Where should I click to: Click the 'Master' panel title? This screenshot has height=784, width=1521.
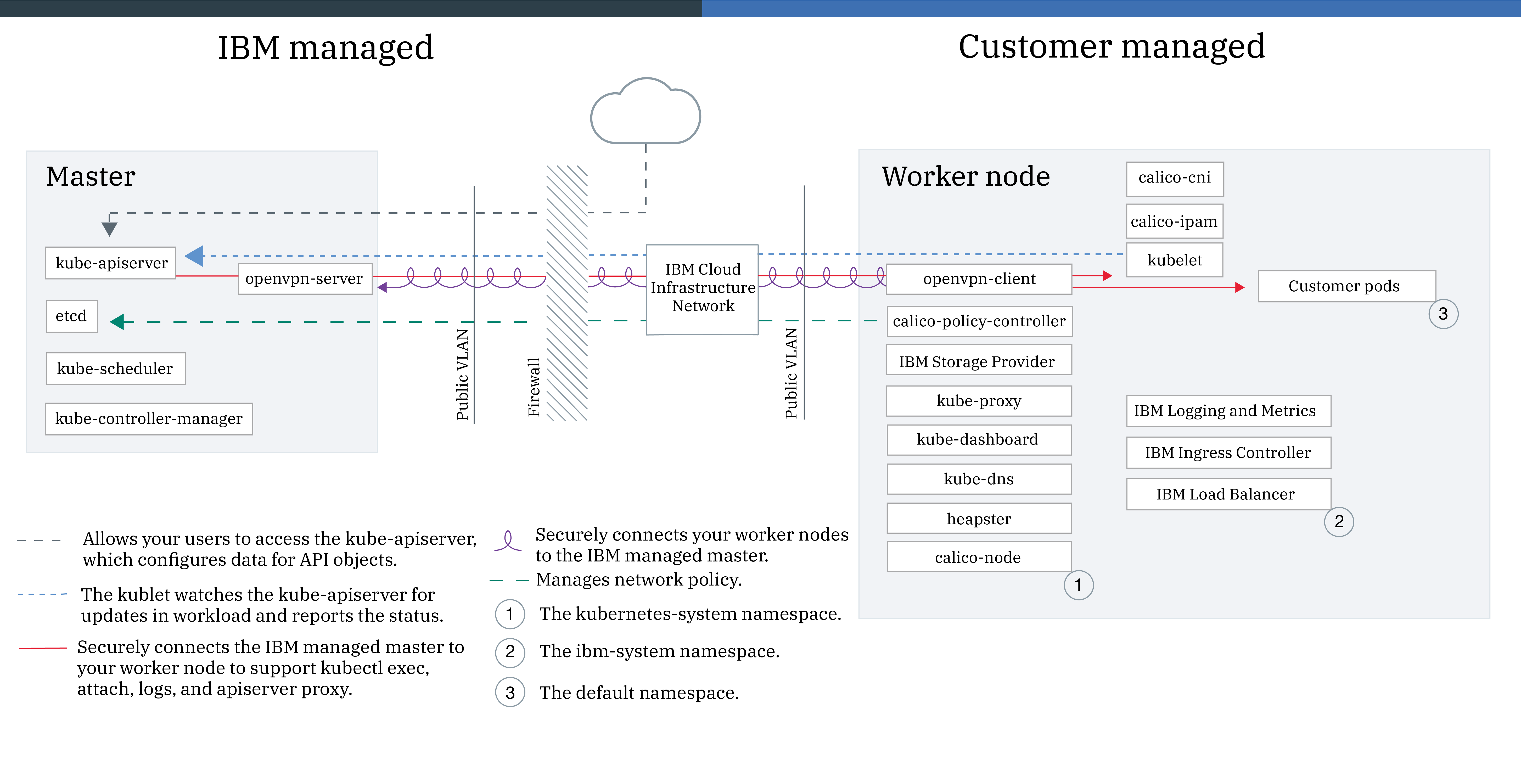[x=91, y=176]
